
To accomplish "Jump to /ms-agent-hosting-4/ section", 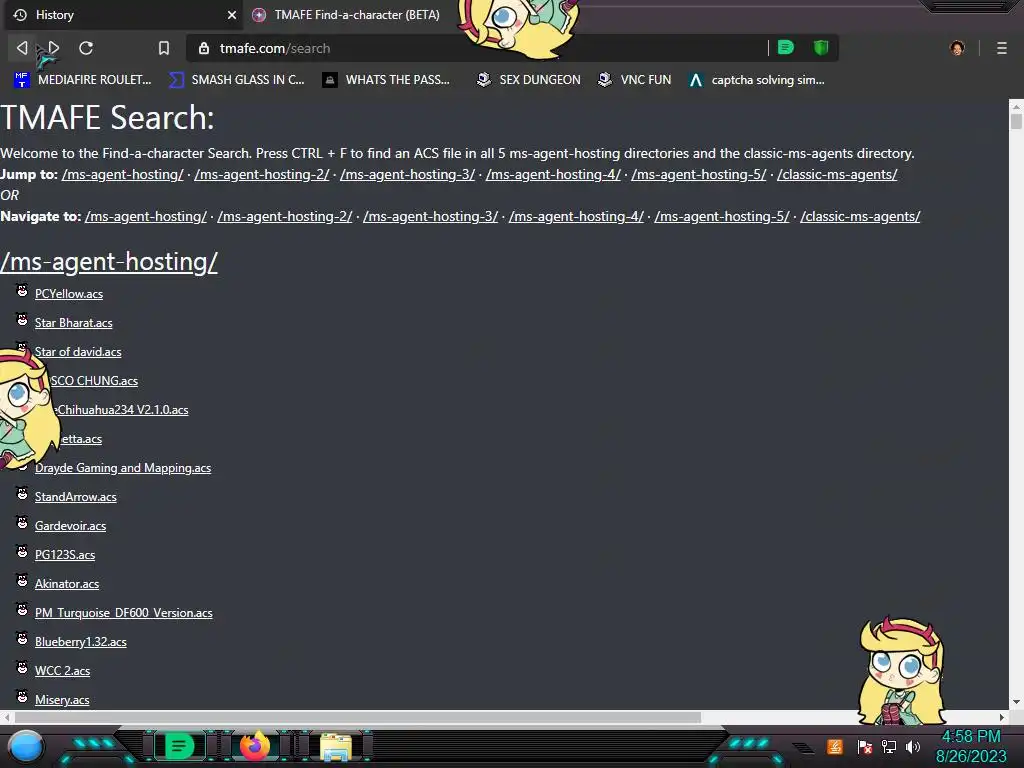I will (x=552, y=174).
